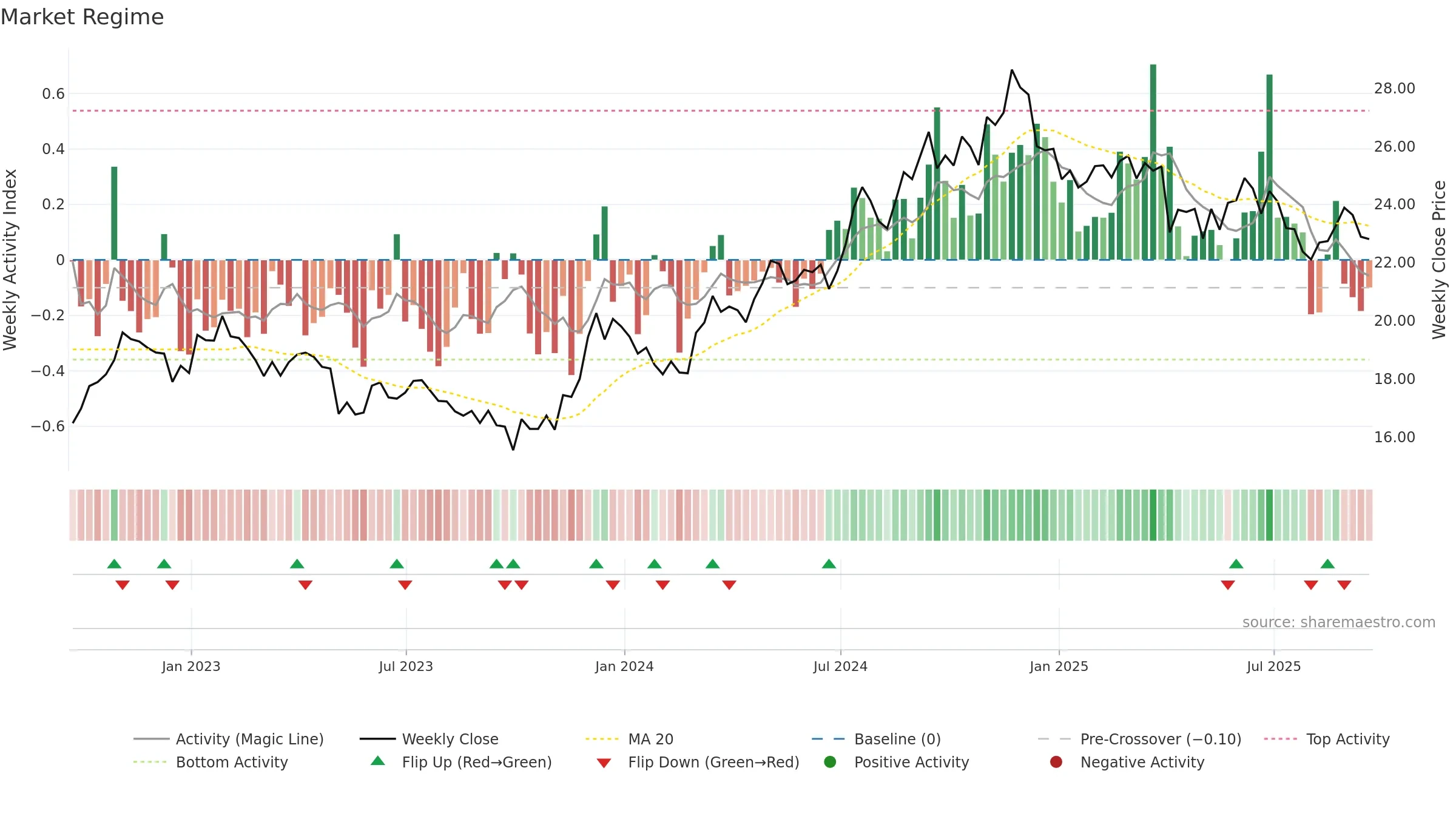
Task: Toggle the Top Activity legend entry
Action: click(x=1326, y=739)
